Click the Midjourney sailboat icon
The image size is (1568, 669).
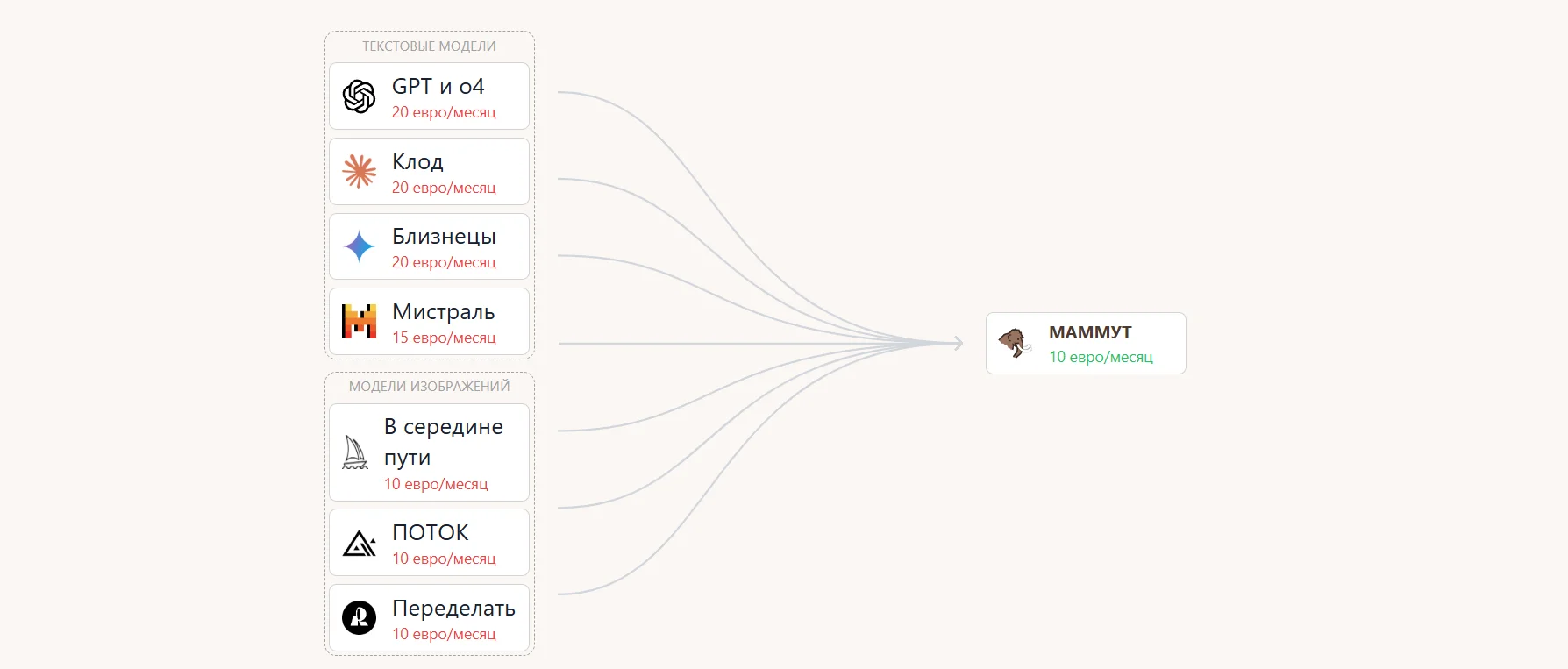(355, 452)
